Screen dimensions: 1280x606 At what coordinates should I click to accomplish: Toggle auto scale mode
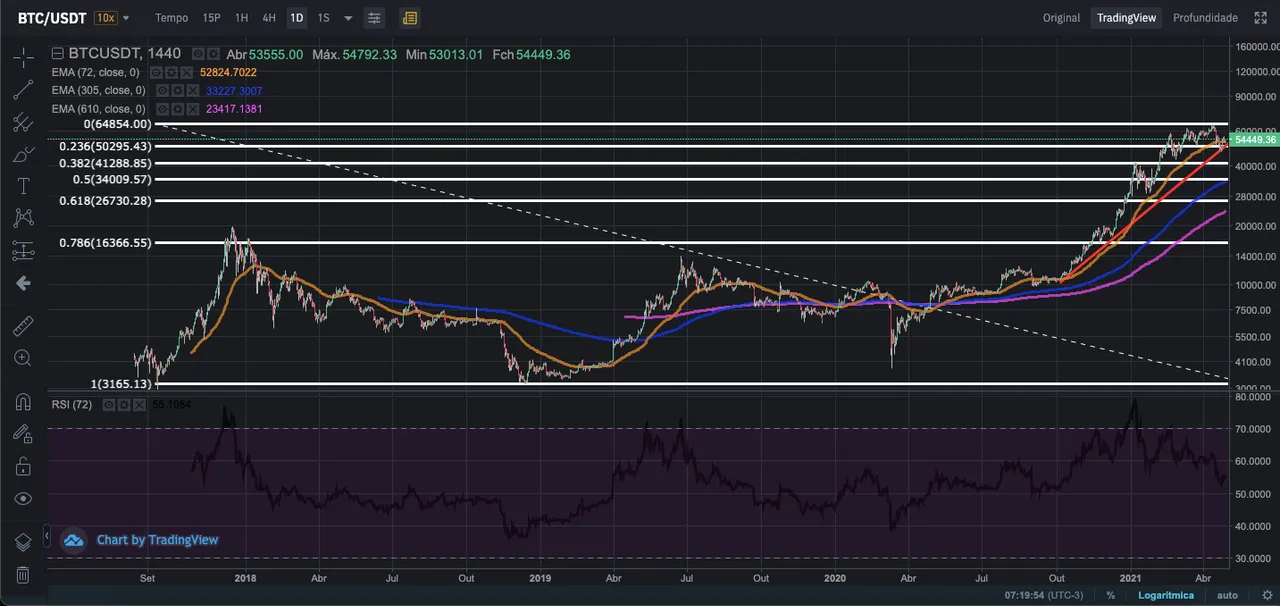1227,595
